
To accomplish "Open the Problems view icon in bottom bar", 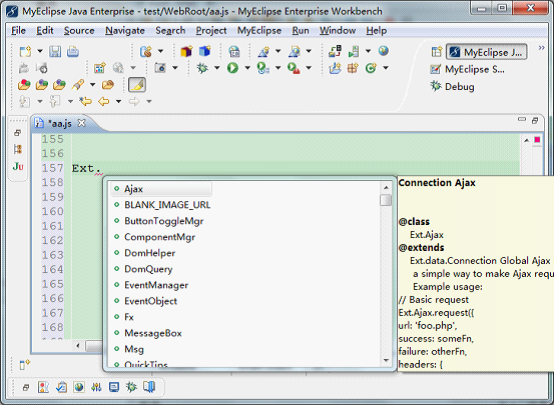I will click(x=43, y=387).
